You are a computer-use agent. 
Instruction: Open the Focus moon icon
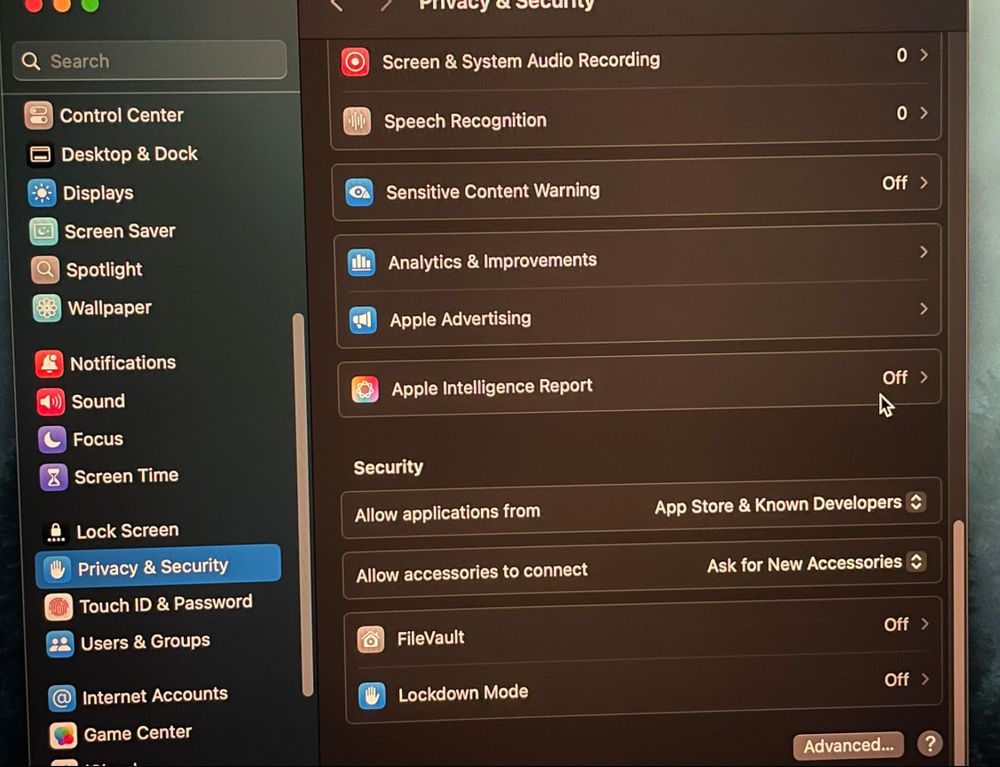[x=52, y=439]
